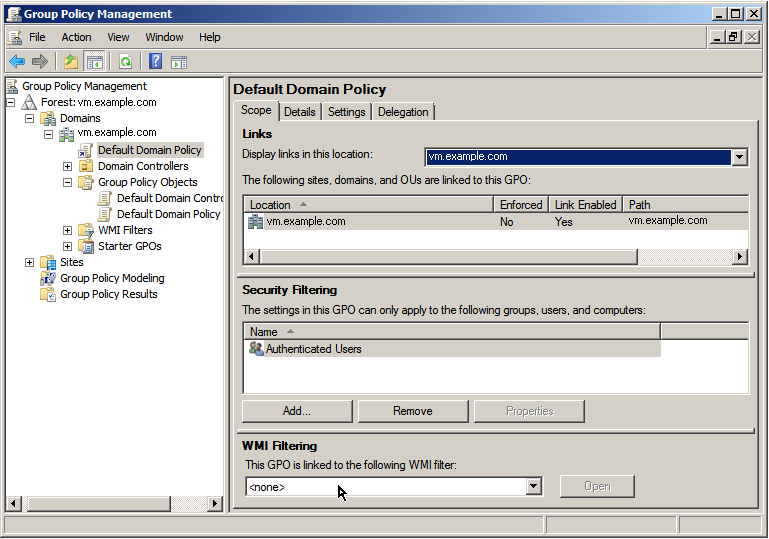Expand the WMI Filters node
The width and height of the screenshot is (769, 539).
click(x=67, y=231)
